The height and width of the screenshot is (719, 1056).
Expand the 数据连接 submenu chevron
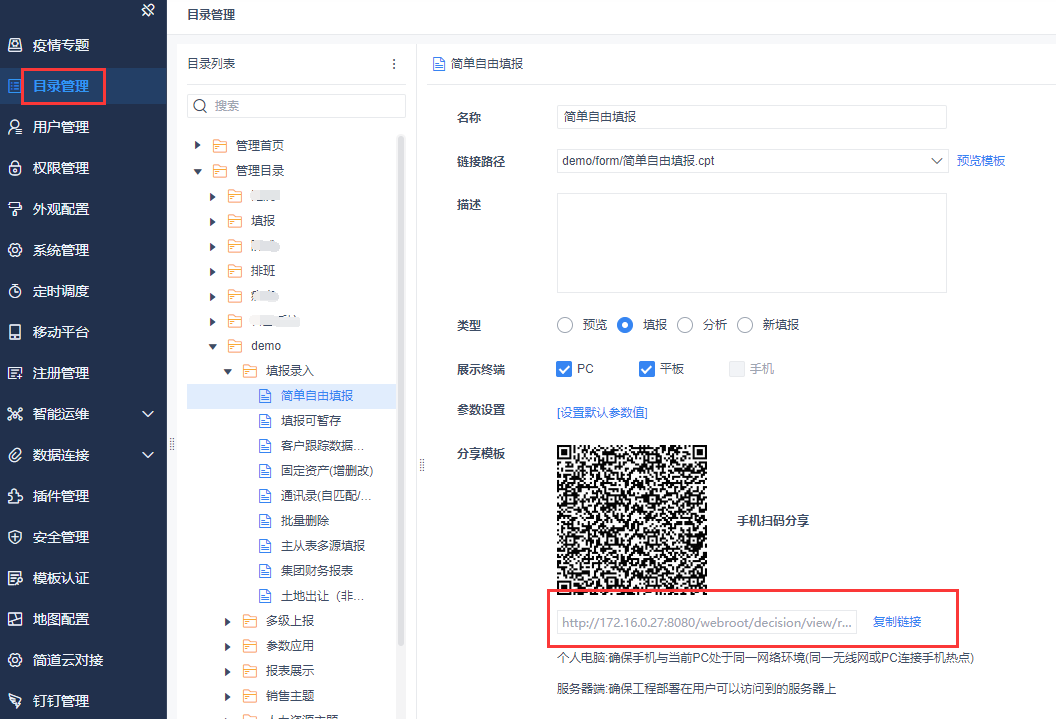click(148, 455)
